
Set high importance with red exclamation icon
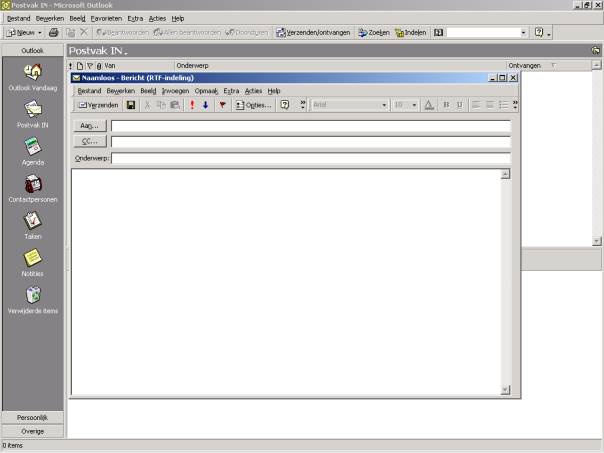[192, 105]
